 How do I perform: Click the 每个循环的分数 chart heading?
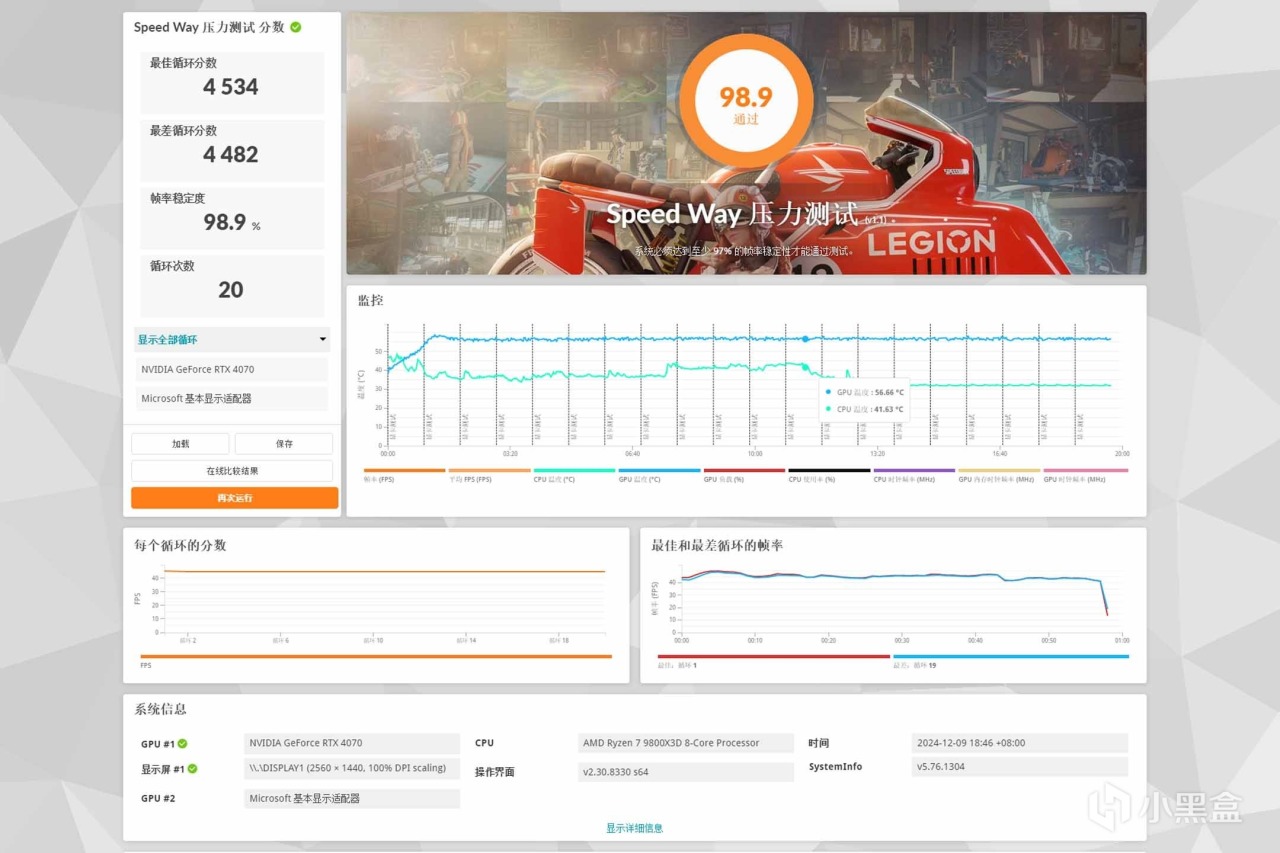pyautogui.click(x=180, y=545)
